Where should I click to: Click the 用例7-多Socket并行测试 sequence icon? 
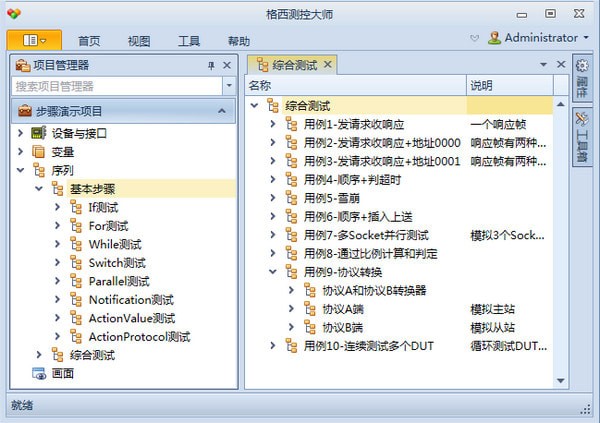[291, 234]
